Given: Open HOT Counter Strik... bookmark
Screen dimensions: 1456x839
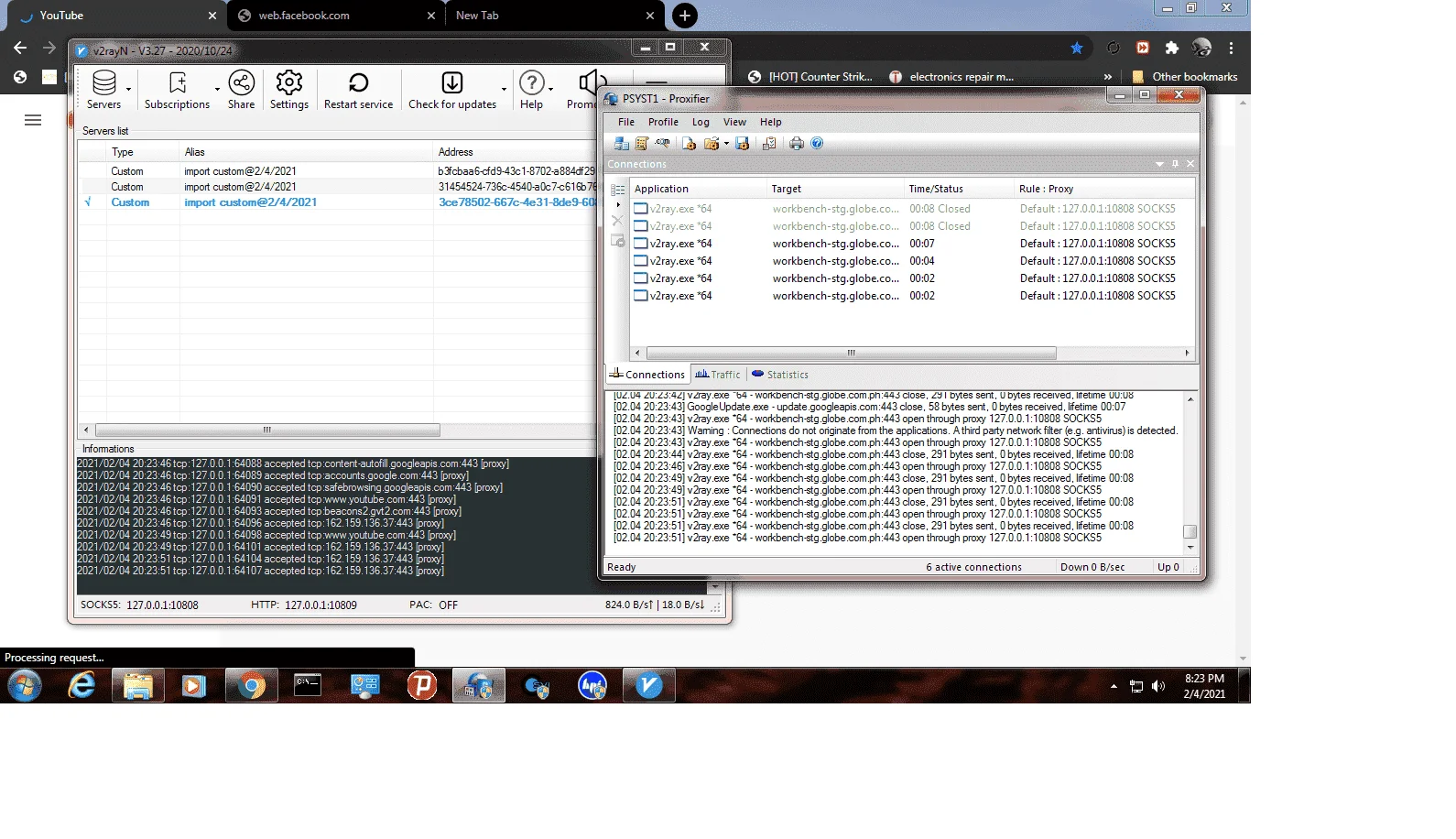Looking at the screenshot, I should pyautogui.click(x=810, y=77).
